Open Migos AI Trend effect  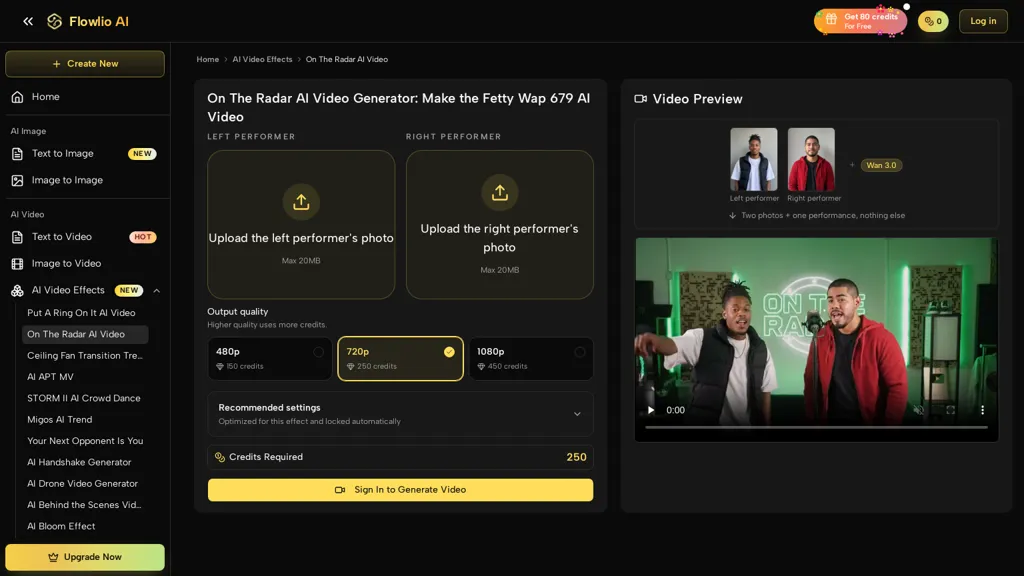coord(59,420)
